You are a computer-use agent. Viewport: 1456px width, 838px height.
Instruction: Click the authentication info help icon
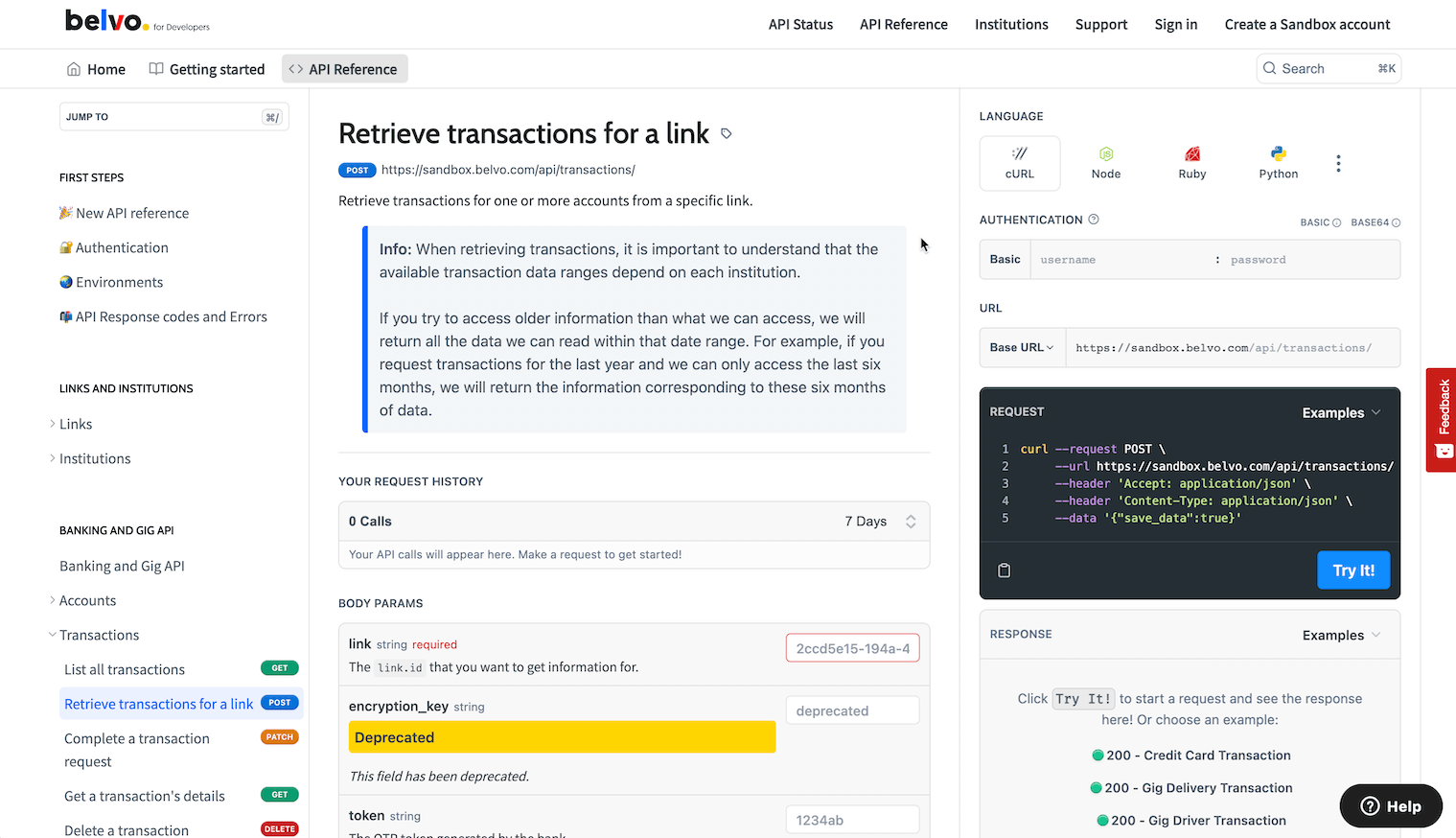[x=1094, y=220]
